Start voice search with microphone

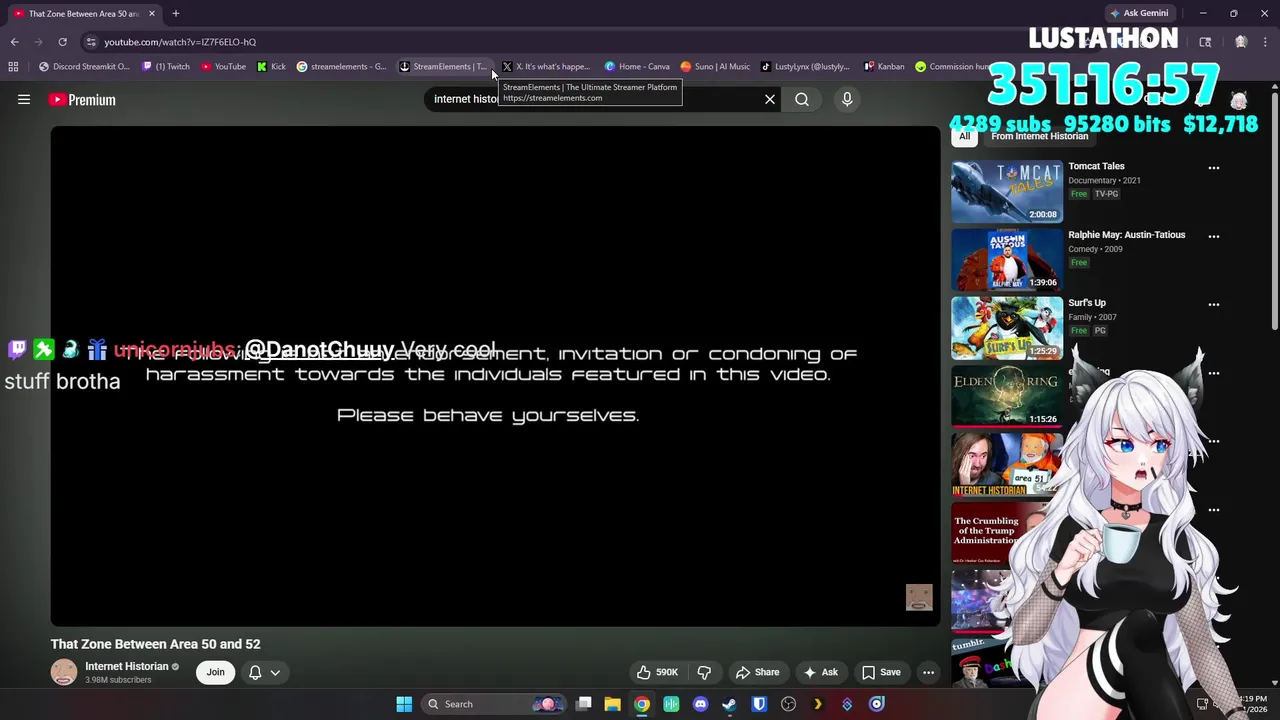coord(847,99)
